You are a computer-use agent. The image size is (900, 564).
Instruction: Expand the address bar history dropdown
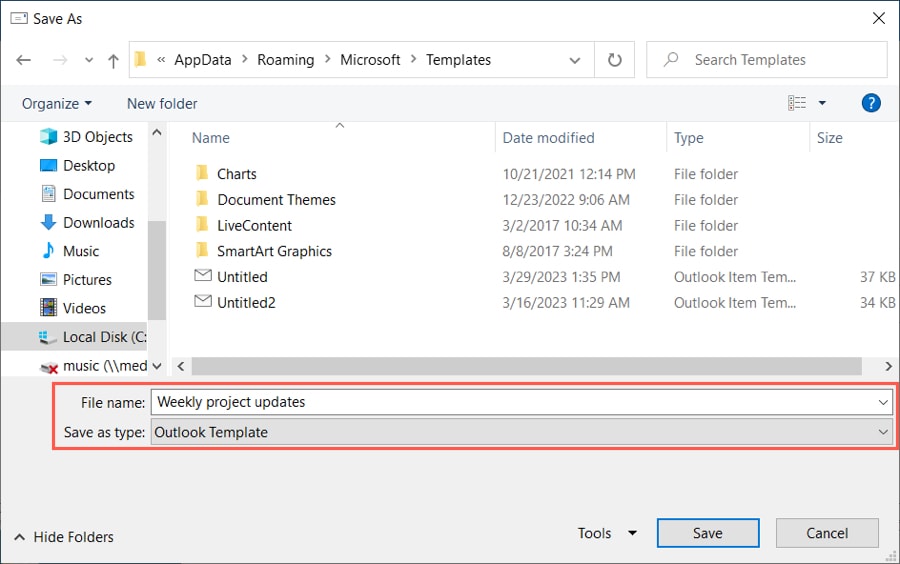[x=575, y=60]
